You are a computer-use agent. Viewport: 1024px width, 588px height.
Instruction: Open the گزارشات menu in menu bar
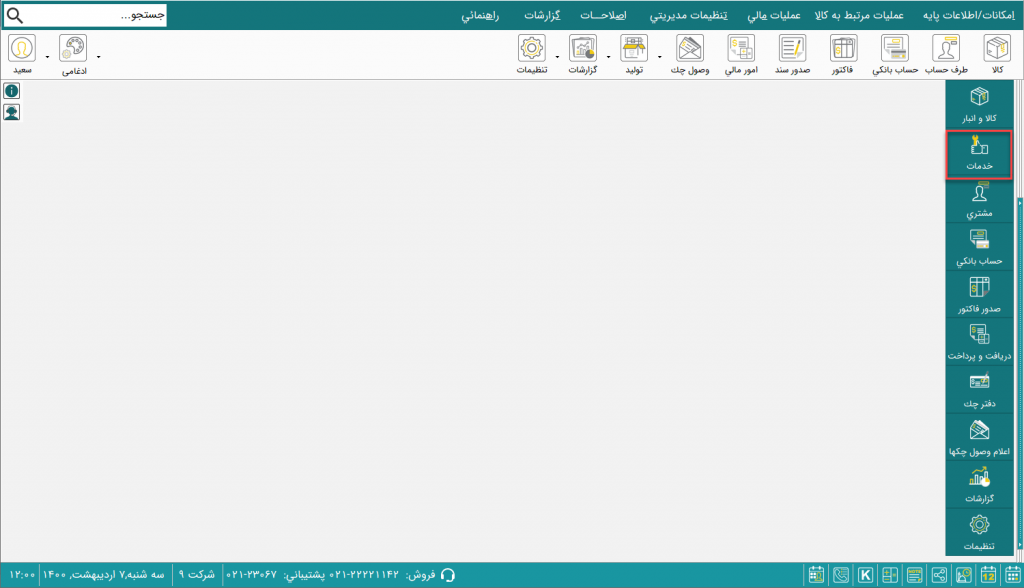(542, 15)
